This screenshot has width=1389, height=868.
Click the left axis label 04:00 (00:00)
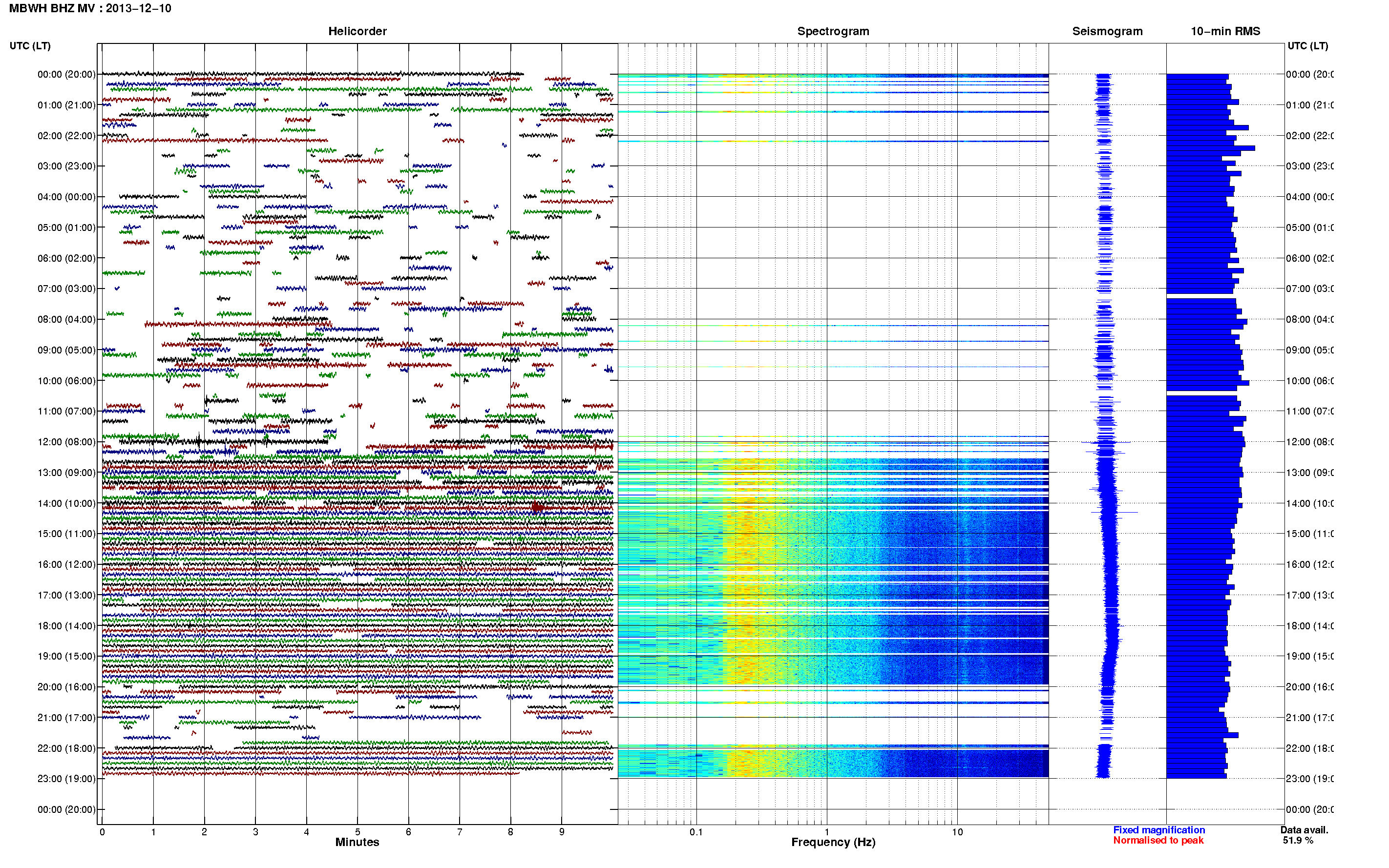(x=66, y=197)
